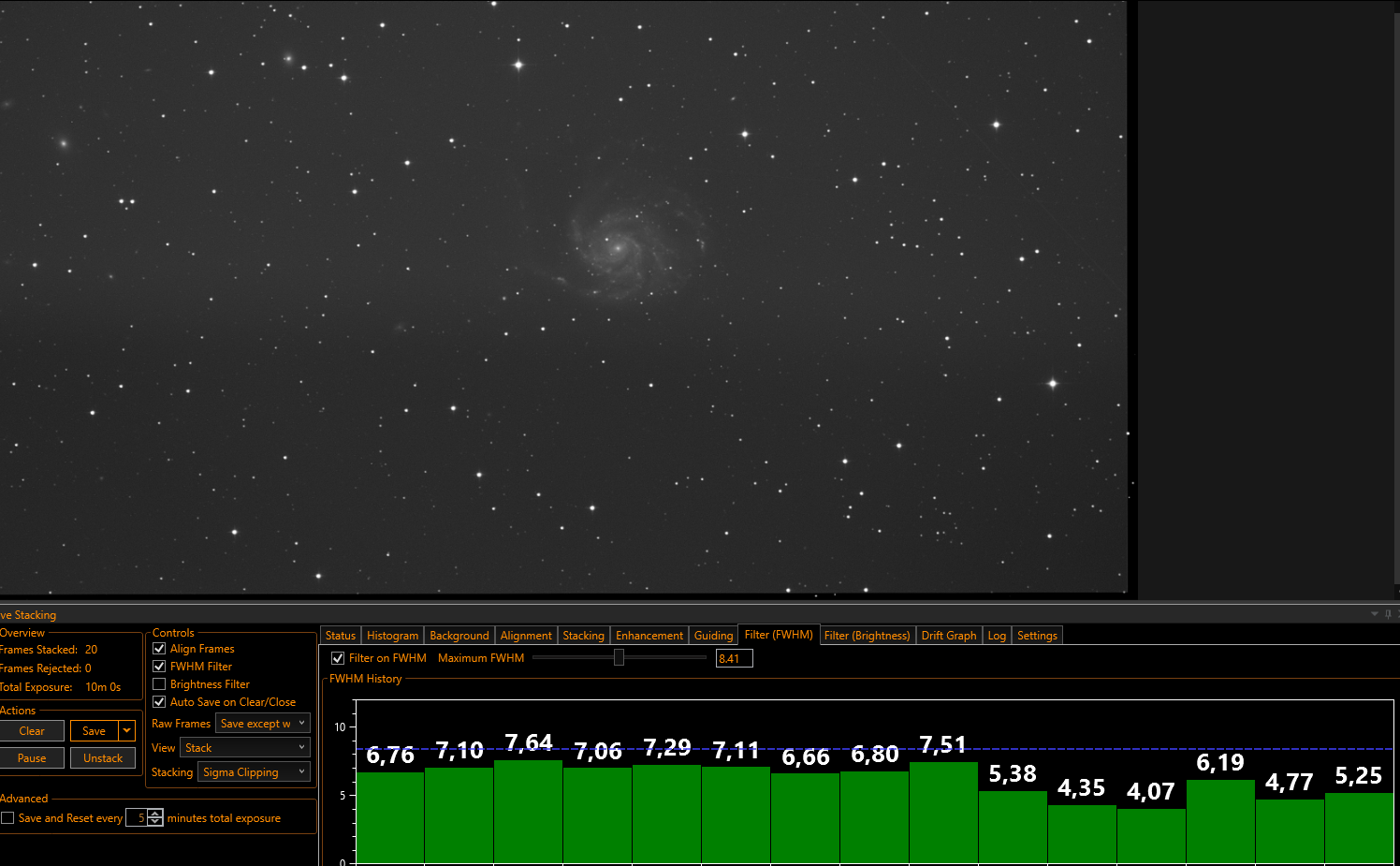Increase Save and Reset minutes value
1400x866 pixels.
tap(155, 813)
